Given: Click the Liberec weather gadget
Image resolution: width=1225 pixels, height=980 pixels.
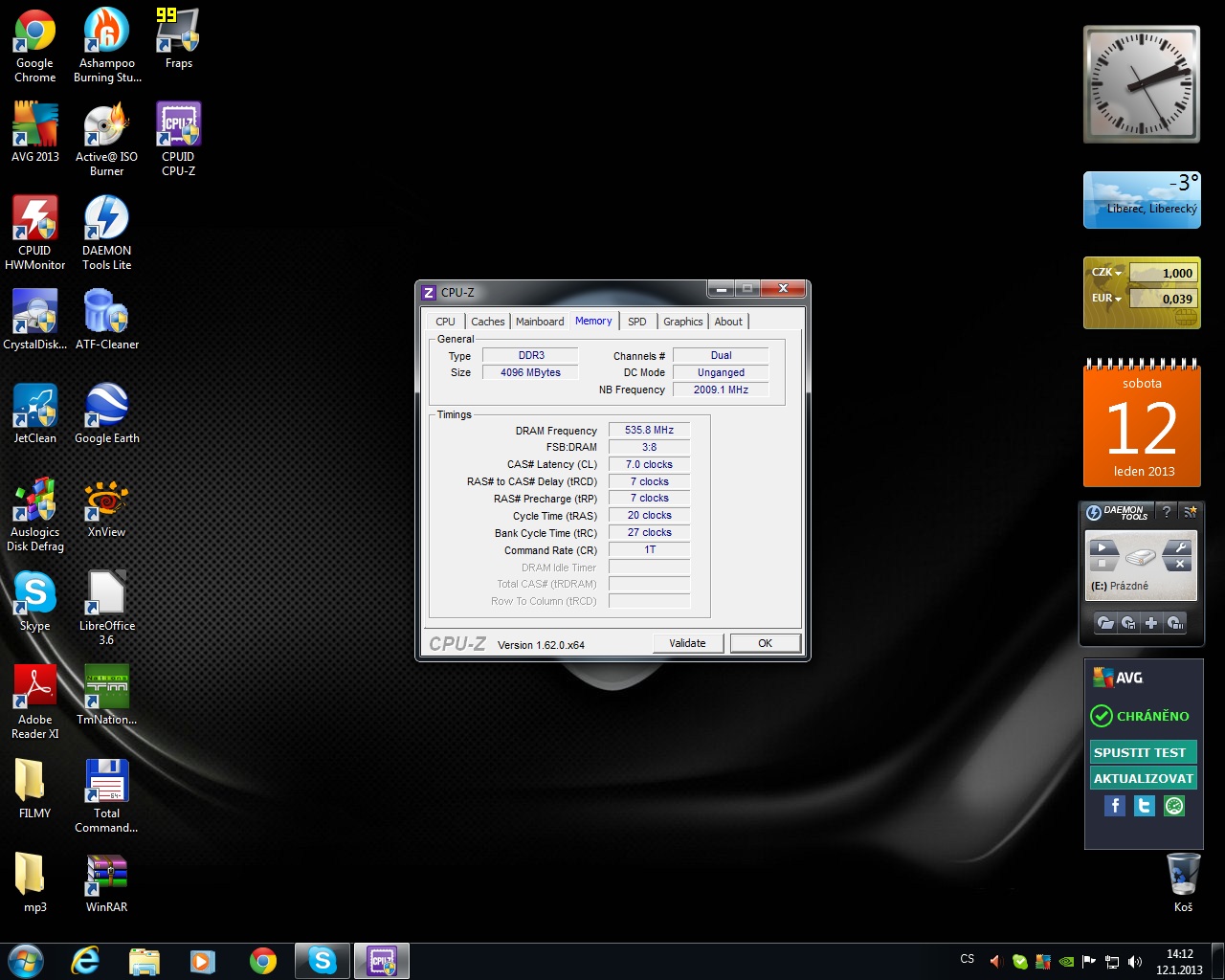Looking at the screenshot, I should click(1142, 200).
